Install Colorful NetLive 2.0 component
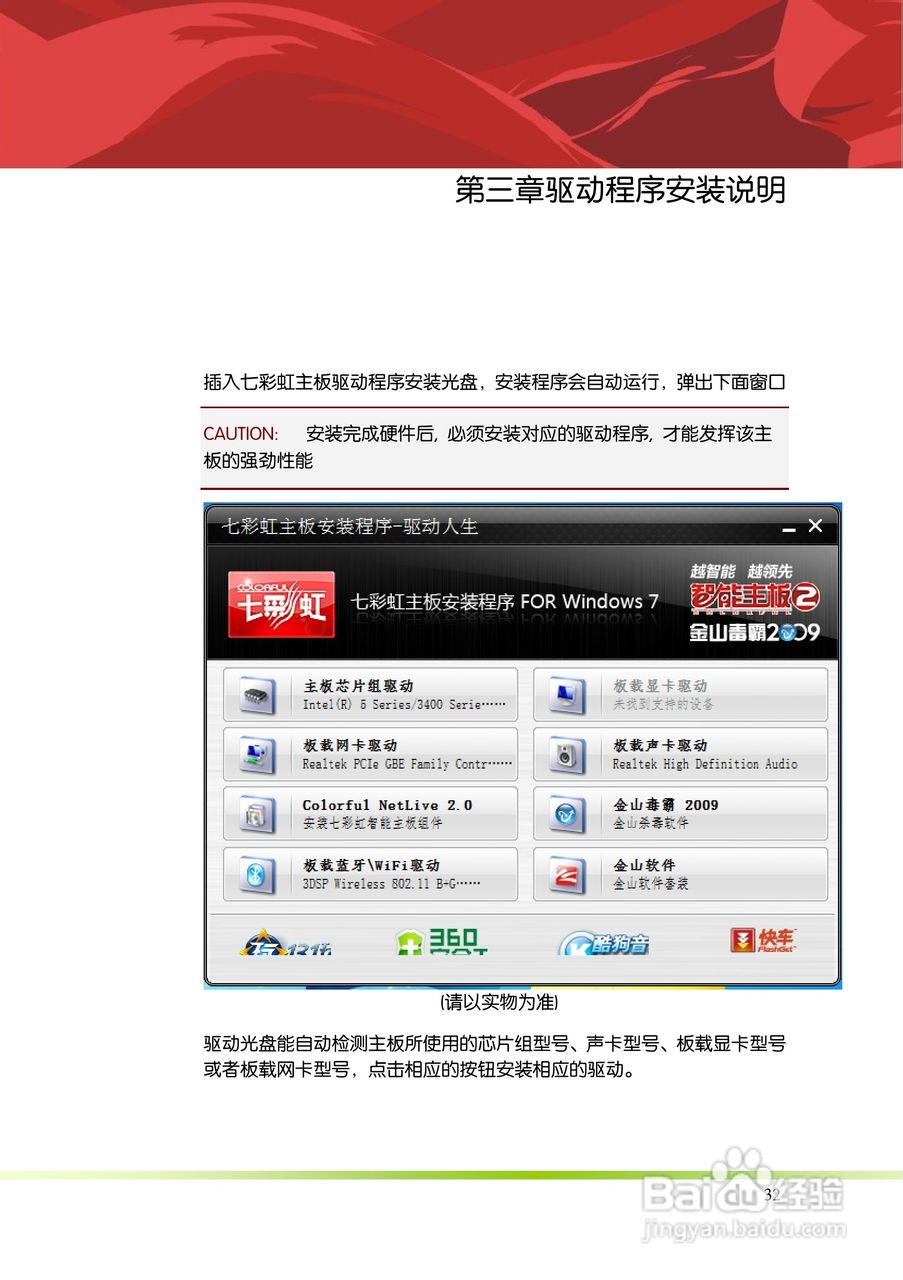The height and width of the screenshot is (1280, 903). pos(371,814)
